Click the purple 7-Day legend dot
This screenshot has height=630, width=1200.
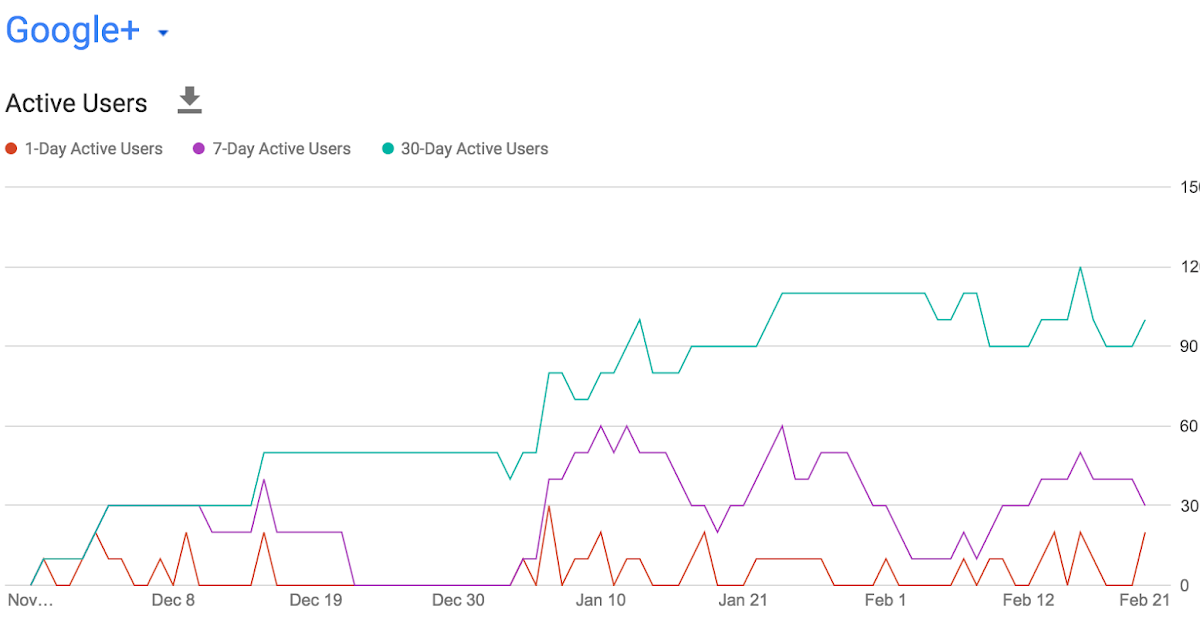199,149
